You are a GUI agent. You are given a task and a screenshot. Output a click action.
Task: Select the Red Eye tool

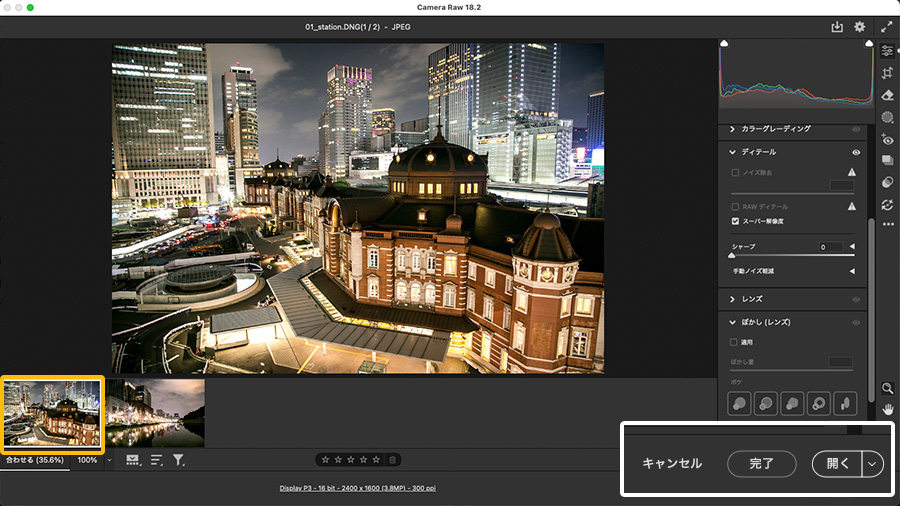887,139
